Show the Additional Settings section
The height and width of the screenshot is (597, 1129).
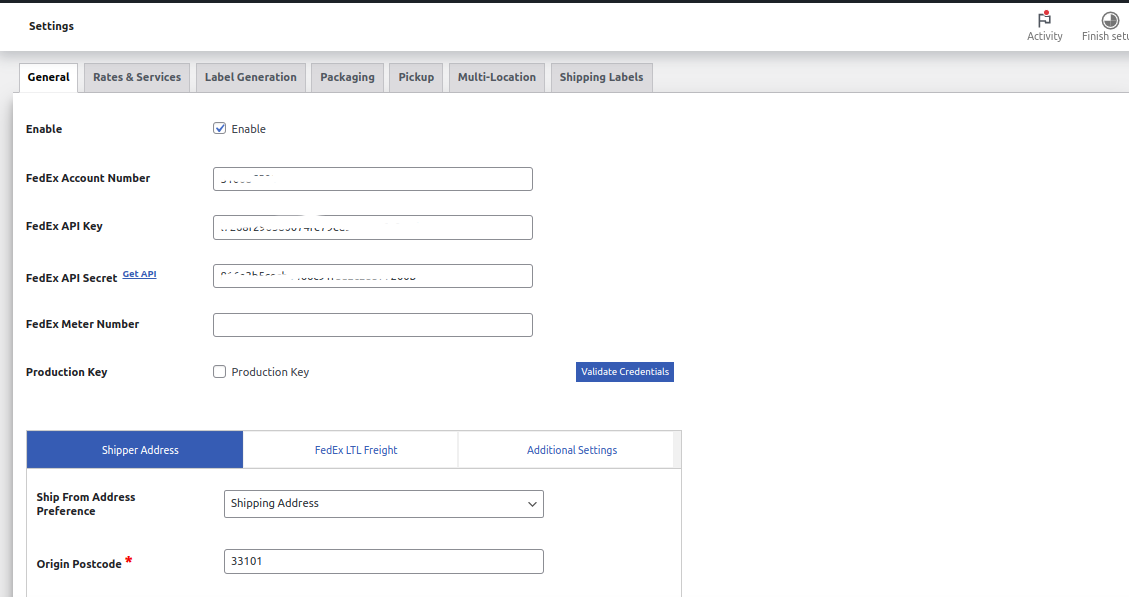[572, 450]
